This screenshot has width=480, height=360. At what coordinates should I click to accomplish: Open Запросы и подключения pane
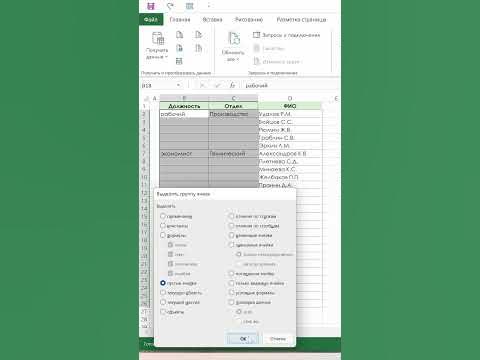pyautogui.click(x=287, y=35)
